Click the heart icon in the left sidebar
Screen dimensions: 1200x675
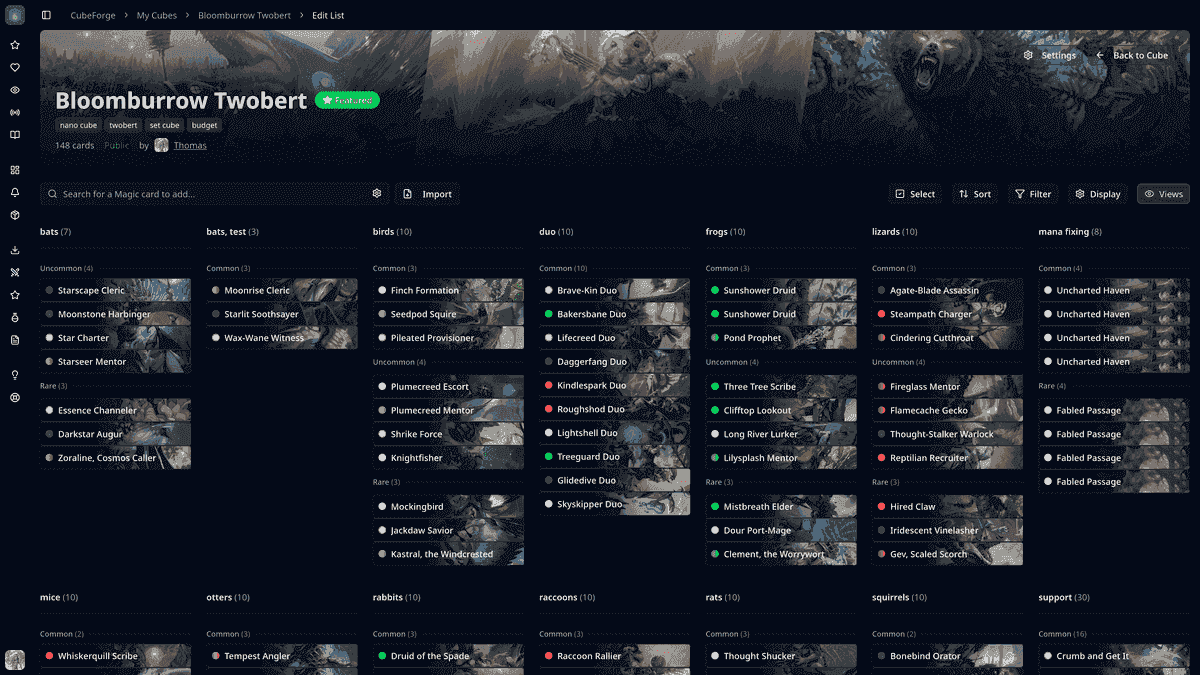(x=15, y=68)
